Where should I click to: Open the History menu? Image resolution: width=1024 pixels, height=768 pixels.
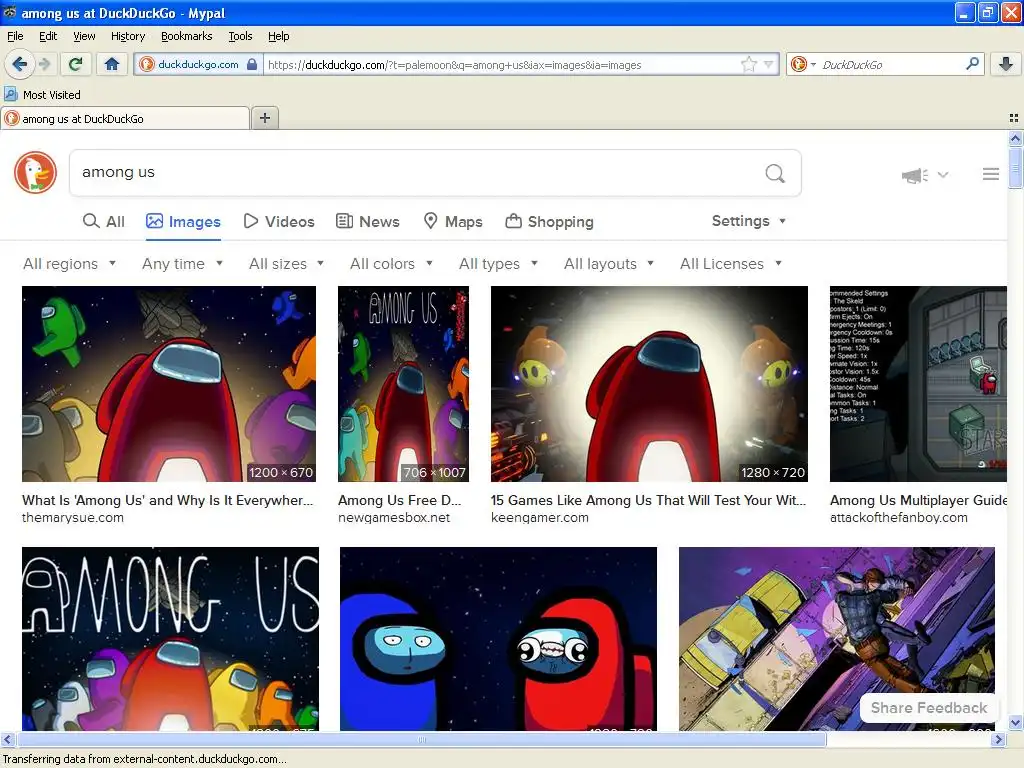128,36
